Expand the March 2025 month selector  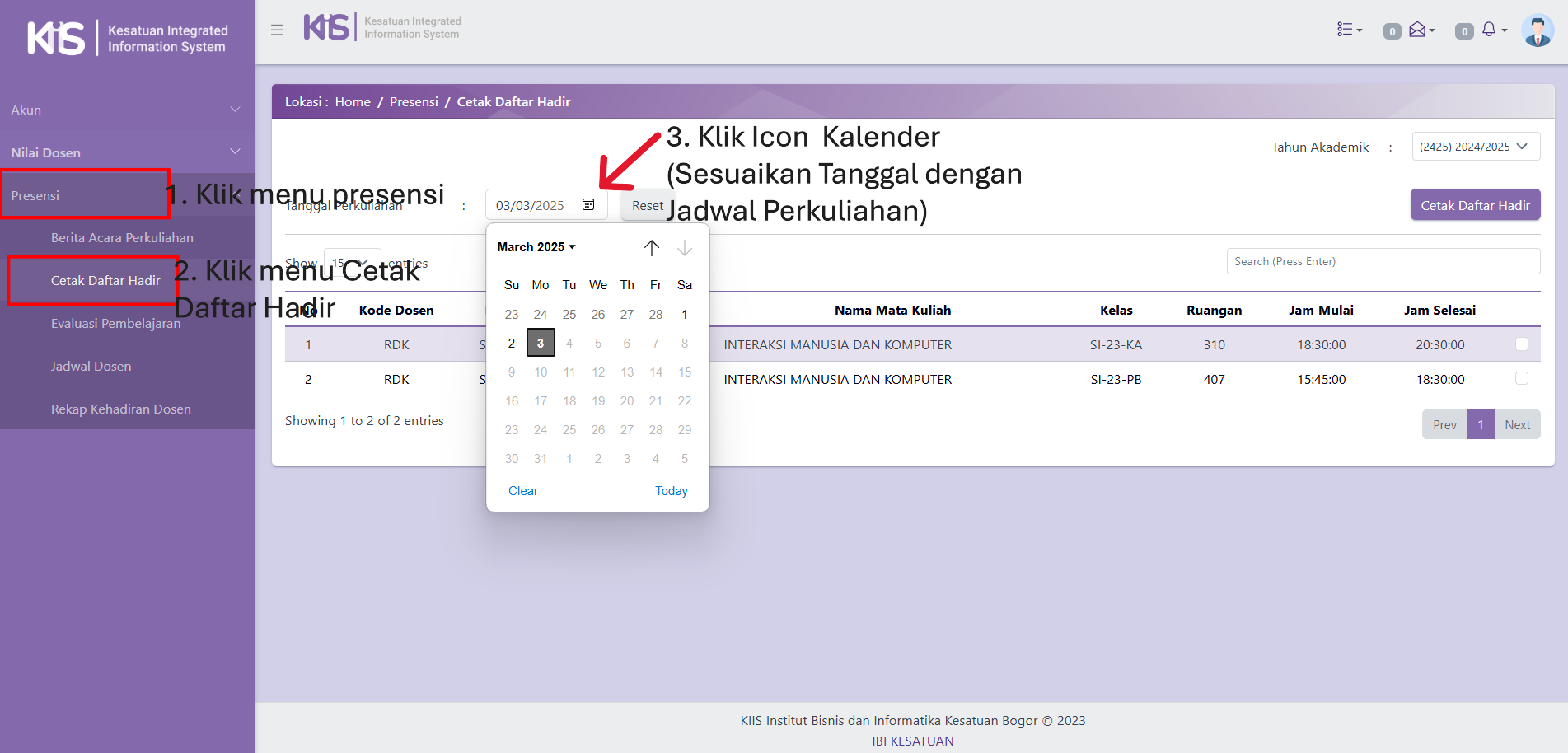point(536,247)
